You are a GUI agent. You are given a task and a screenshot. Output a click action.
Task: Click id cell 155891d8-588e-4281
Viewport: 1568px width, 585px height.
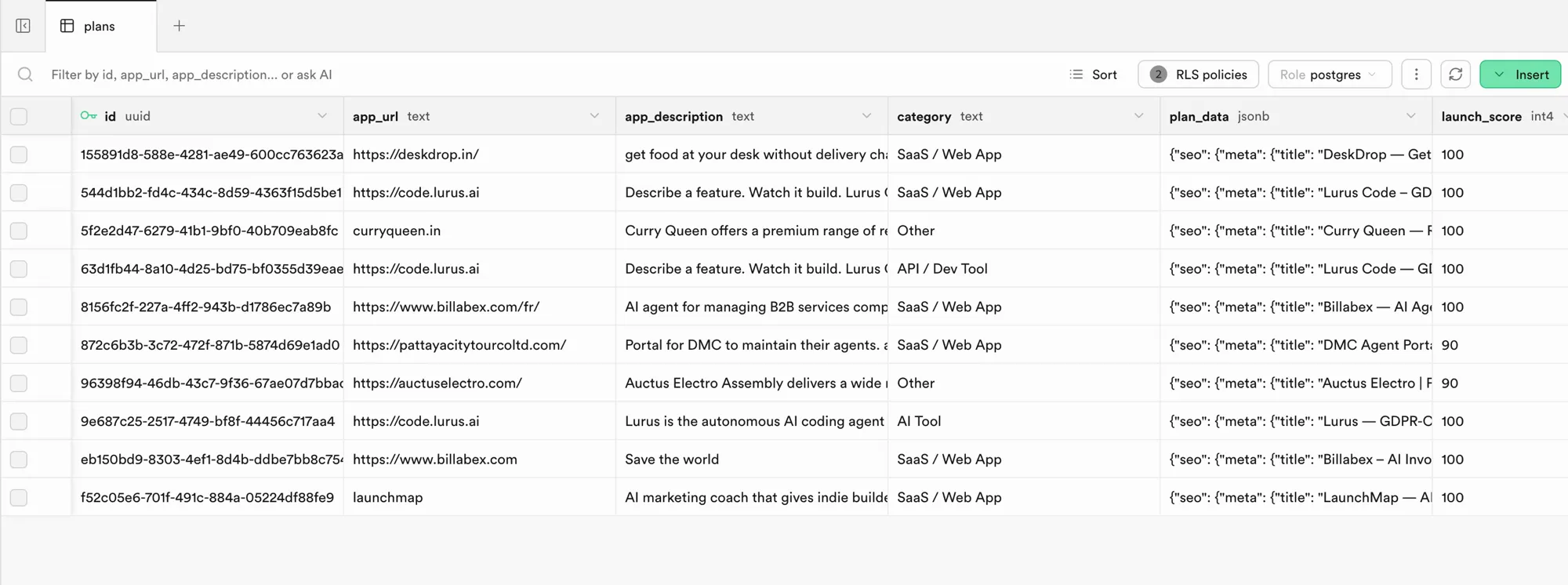(208, 154)
